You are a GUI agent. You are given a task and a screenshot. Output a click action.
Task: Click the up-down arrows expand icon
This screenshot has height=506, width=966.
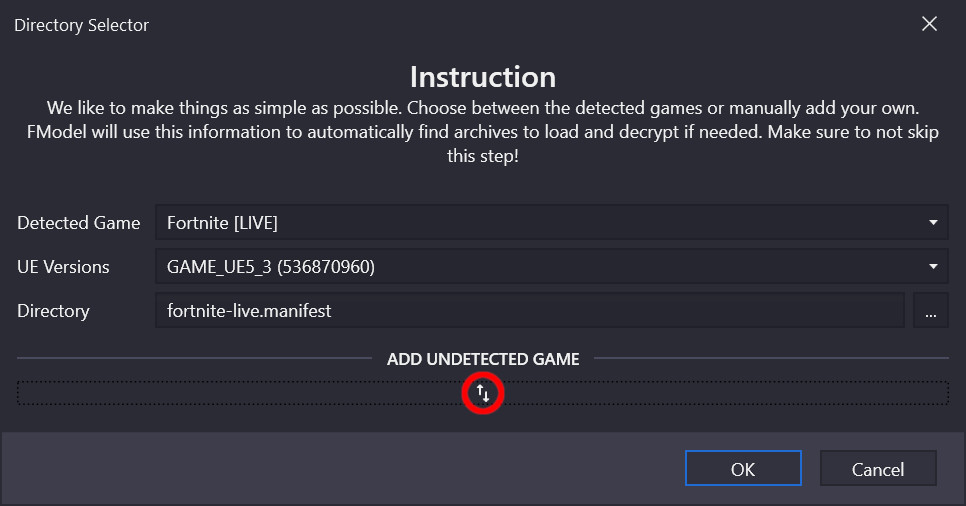pos(483,394)
